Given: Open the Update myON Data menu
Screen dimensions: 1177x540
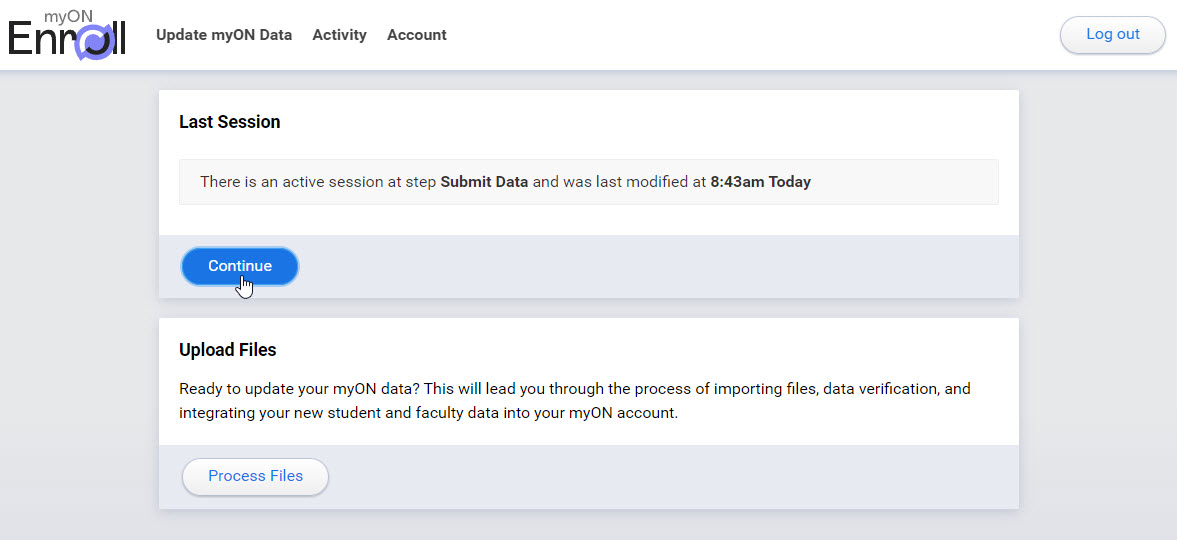Looking at the screenshot, I should click(224, 35).
